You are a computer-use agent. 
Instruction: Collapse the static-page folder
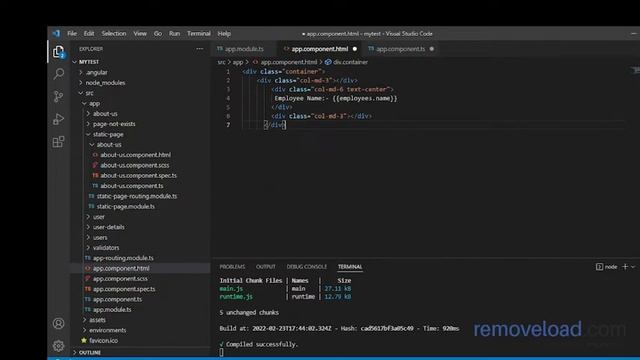[141, 134]
